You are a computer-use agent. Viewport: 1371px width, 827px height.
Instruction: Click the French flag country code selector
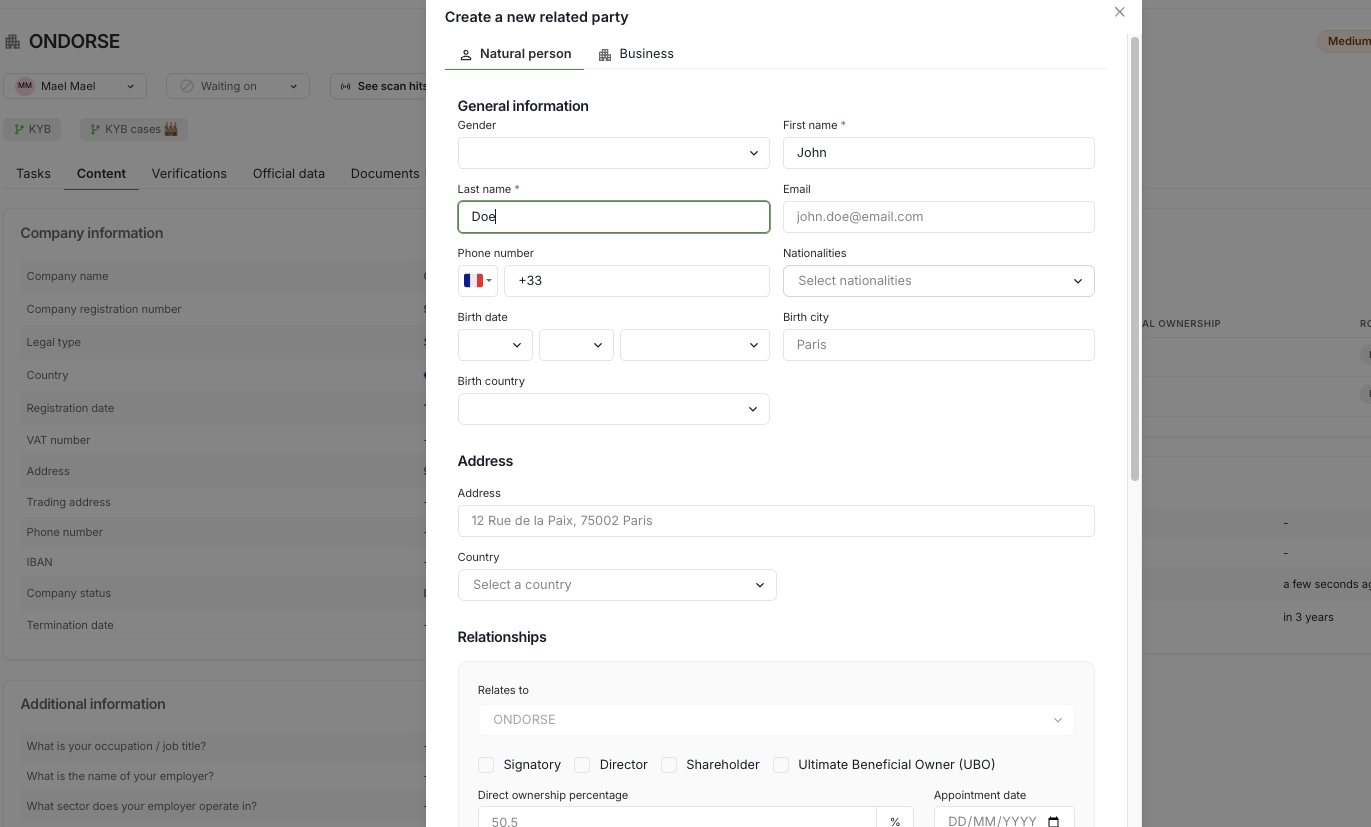point(477,281)
